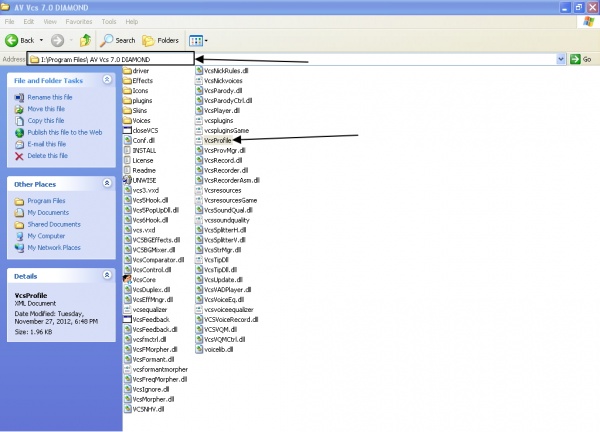Image resolution: width=600 pixels, height=432 pixels.
Task: Select the Skins folder icon
Action: click(127, 111)
